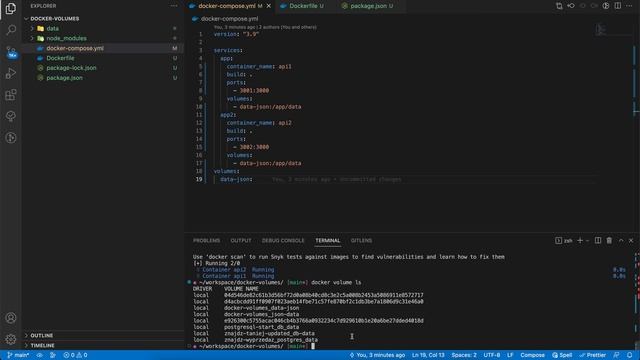Open the Explorer view in activity bar
This screenshot has height=360, width=640.
[x=11, y=8]
